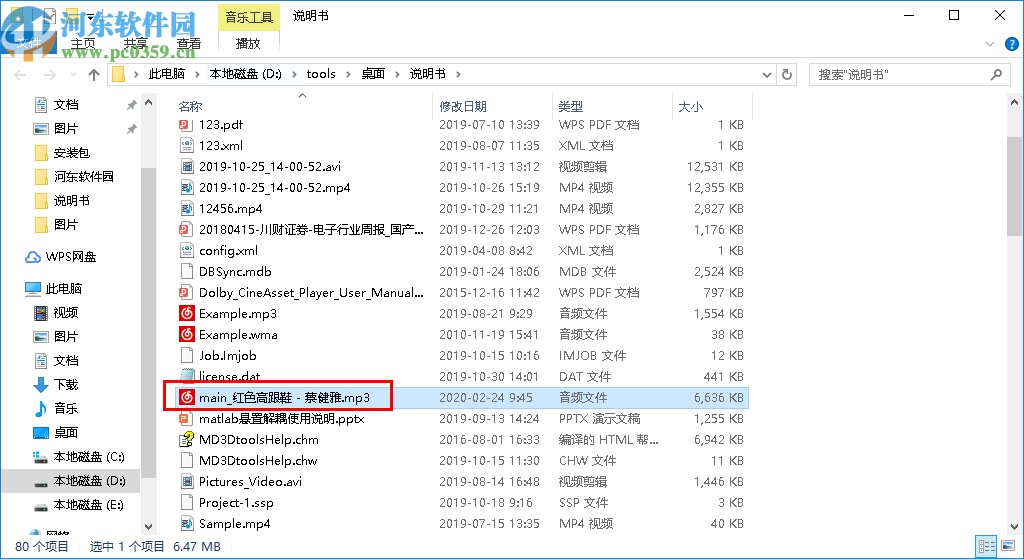The image size is (1024, 559).
Task: Open the 123.pdf file icon
Action: point(187,125)
